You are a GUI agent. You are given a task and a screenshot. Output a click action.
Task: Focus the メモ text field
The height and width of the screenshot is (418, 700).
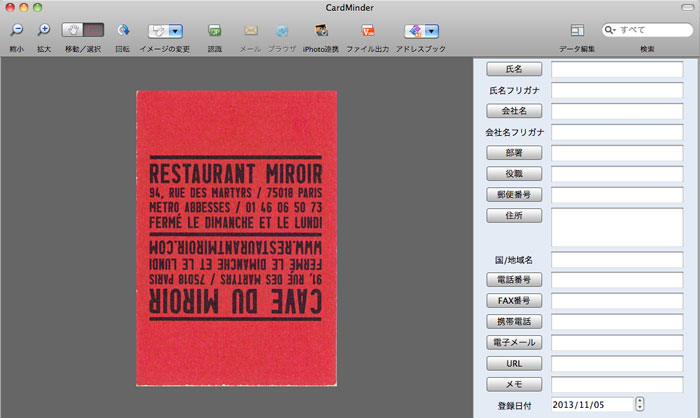coord(617,385)
